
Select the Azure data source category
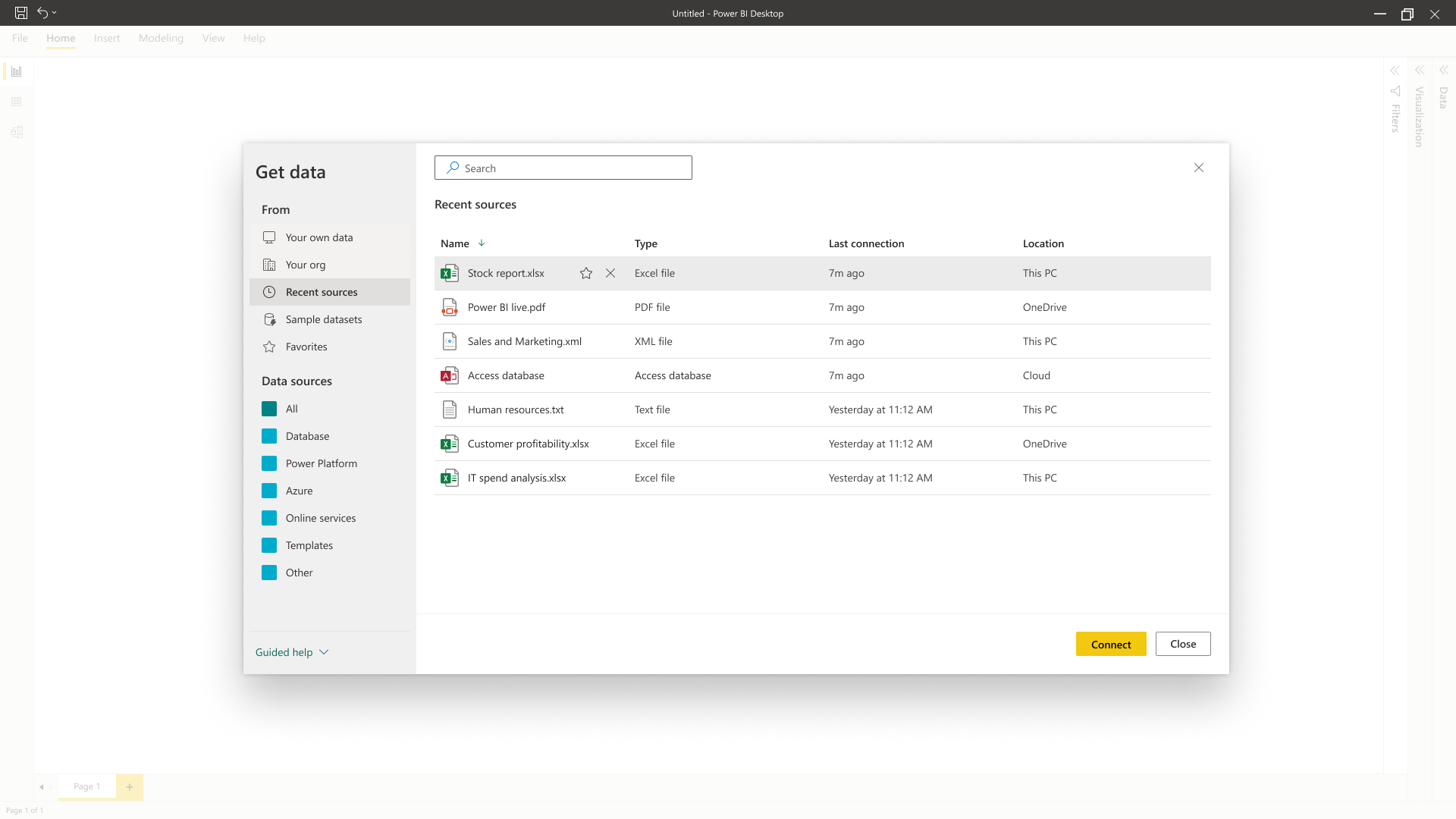[x=299, y=491]
